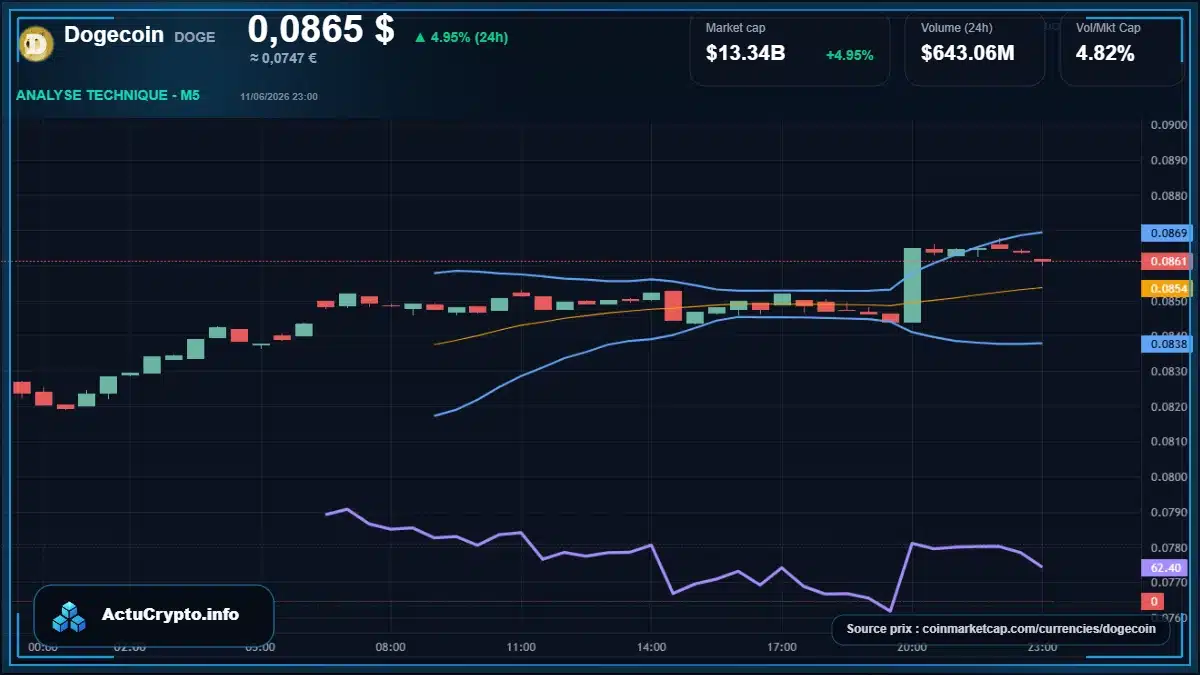Click the Dogecoin title text
1200x675 pixels.
[114, 35]
